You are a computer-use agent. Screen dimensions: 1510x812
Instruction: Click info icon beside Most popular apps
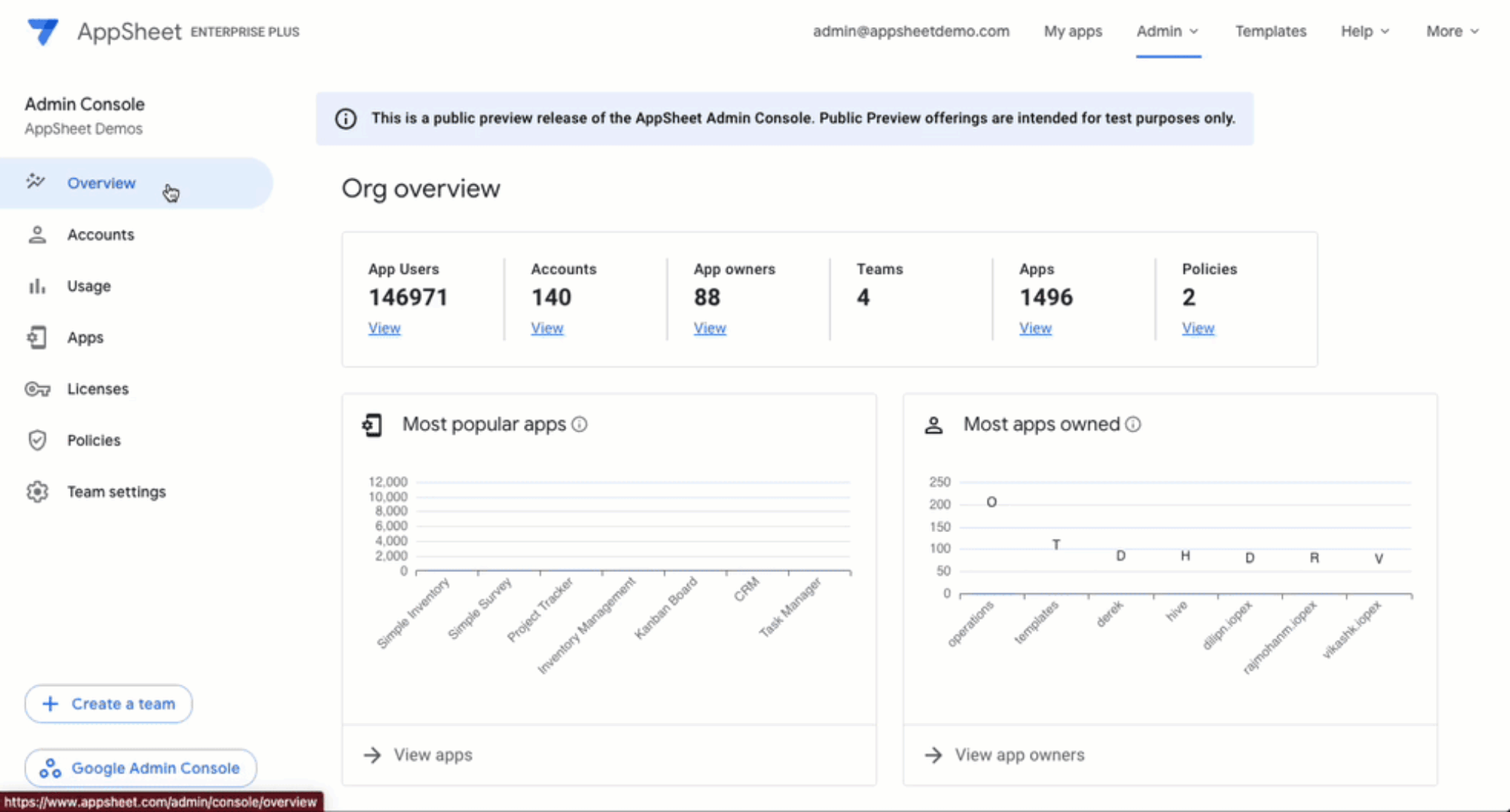pos(579,424)
